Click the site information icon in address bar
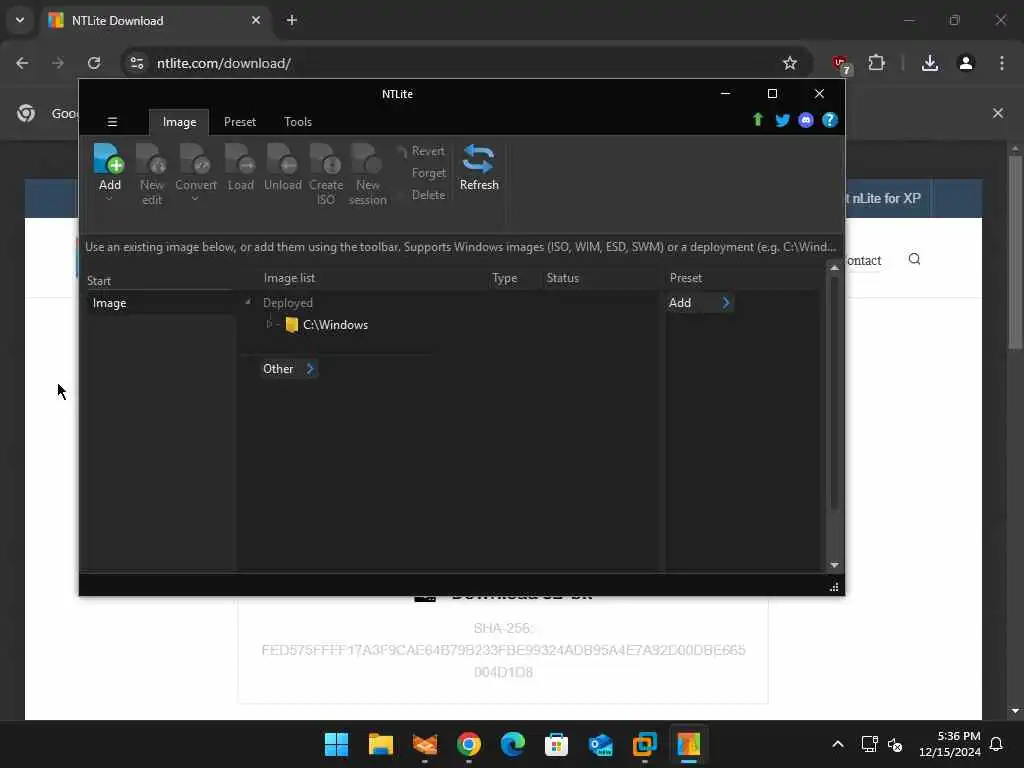The width and height of the screenshot is (1024, 768). (136, 63)
